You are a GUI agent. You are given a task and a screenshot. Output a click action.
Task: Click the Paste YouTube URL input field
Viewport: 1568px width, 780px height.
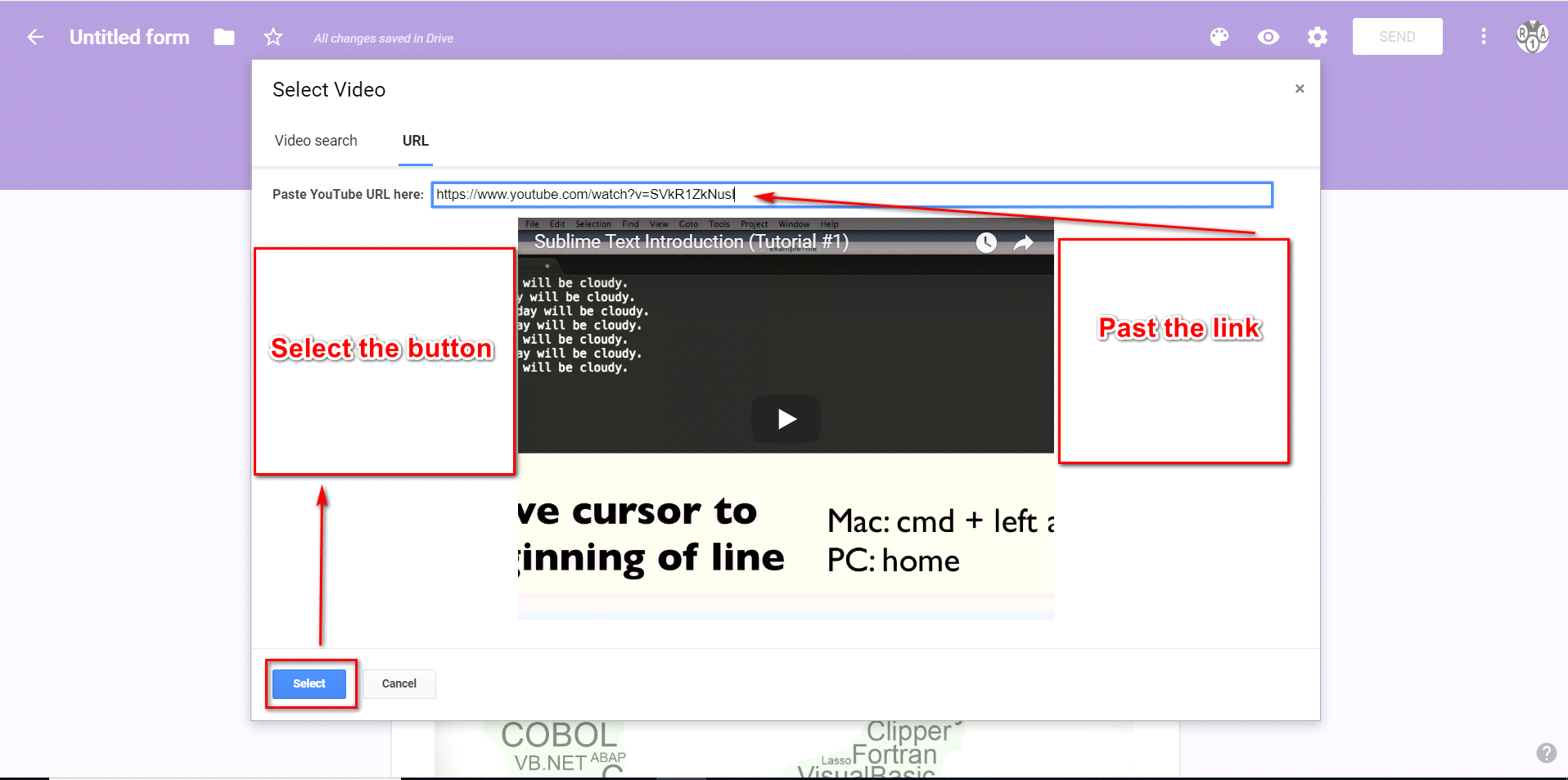(x=852, y=195)
